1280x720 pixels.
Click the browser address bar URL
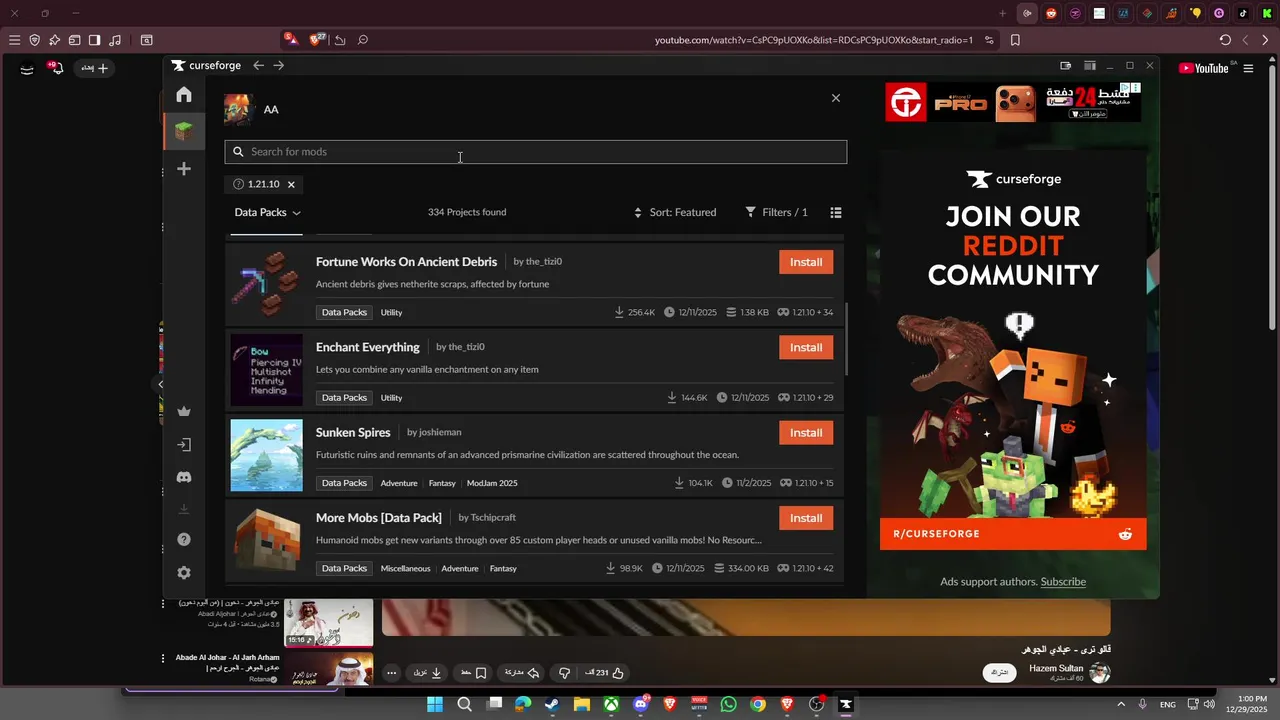coord(813,40)
